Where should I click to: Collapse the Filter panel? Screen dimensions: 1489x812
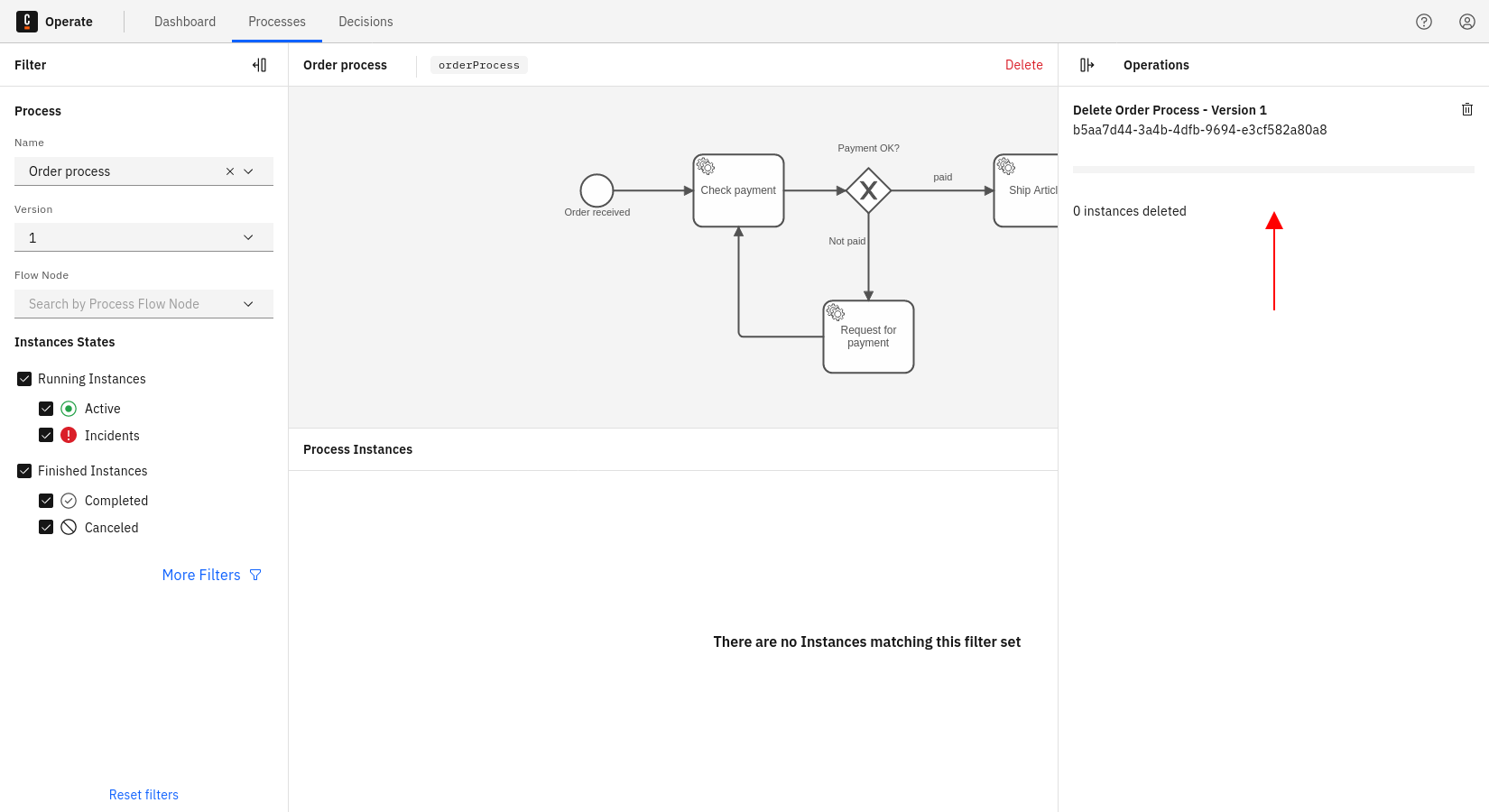[260, 65]
